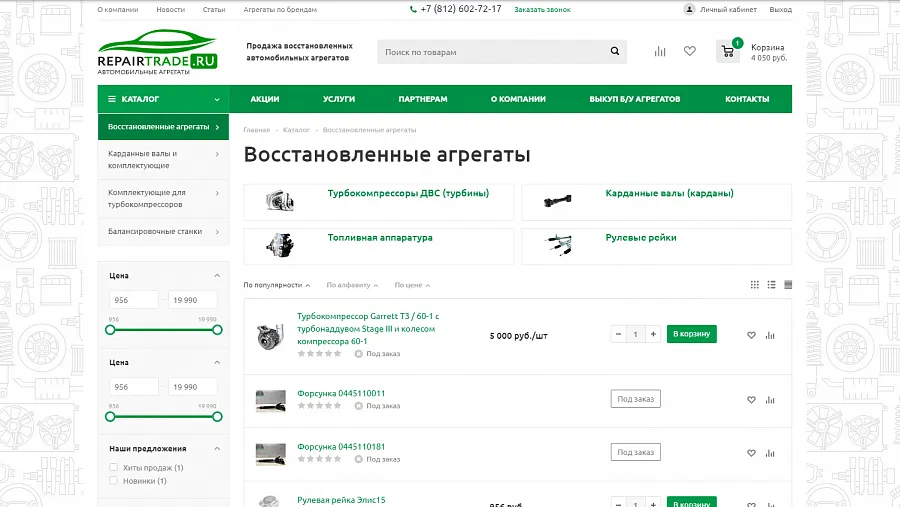The height and width of the screenshot is (507, 900).
Task: Click first Цена minimum field 956
Action: coord(134,300)
